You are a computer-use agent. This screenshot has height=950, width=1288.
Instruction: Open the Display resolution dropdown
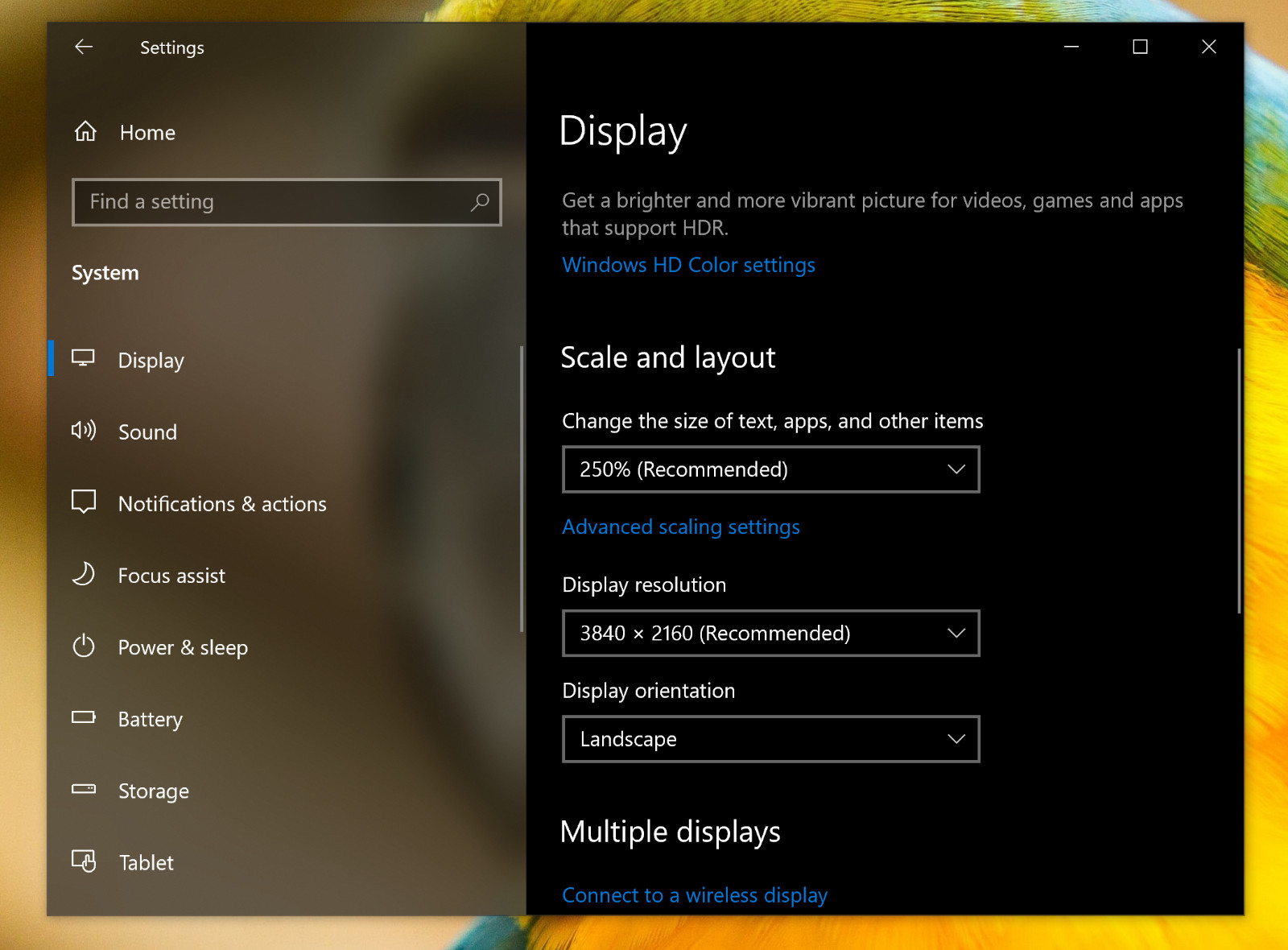pos(771,634)
